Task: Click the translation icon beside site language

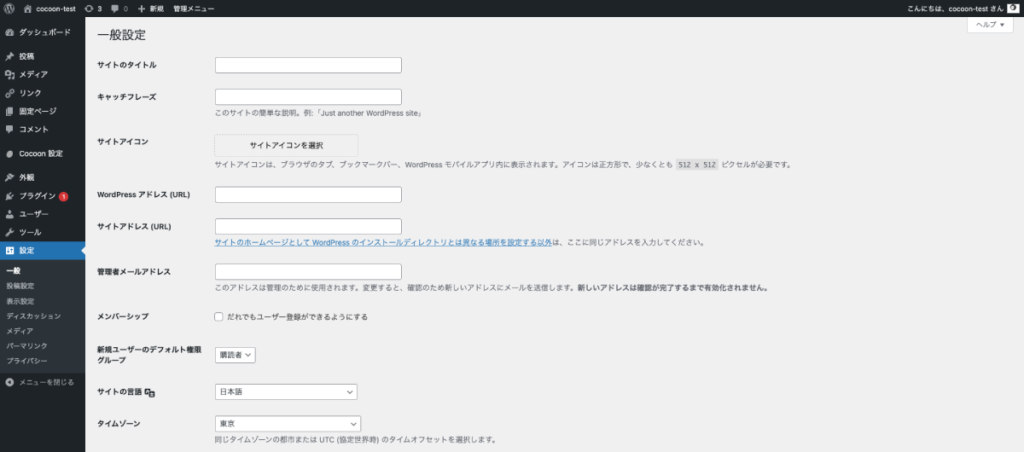Action: click(x=150, y=393)
